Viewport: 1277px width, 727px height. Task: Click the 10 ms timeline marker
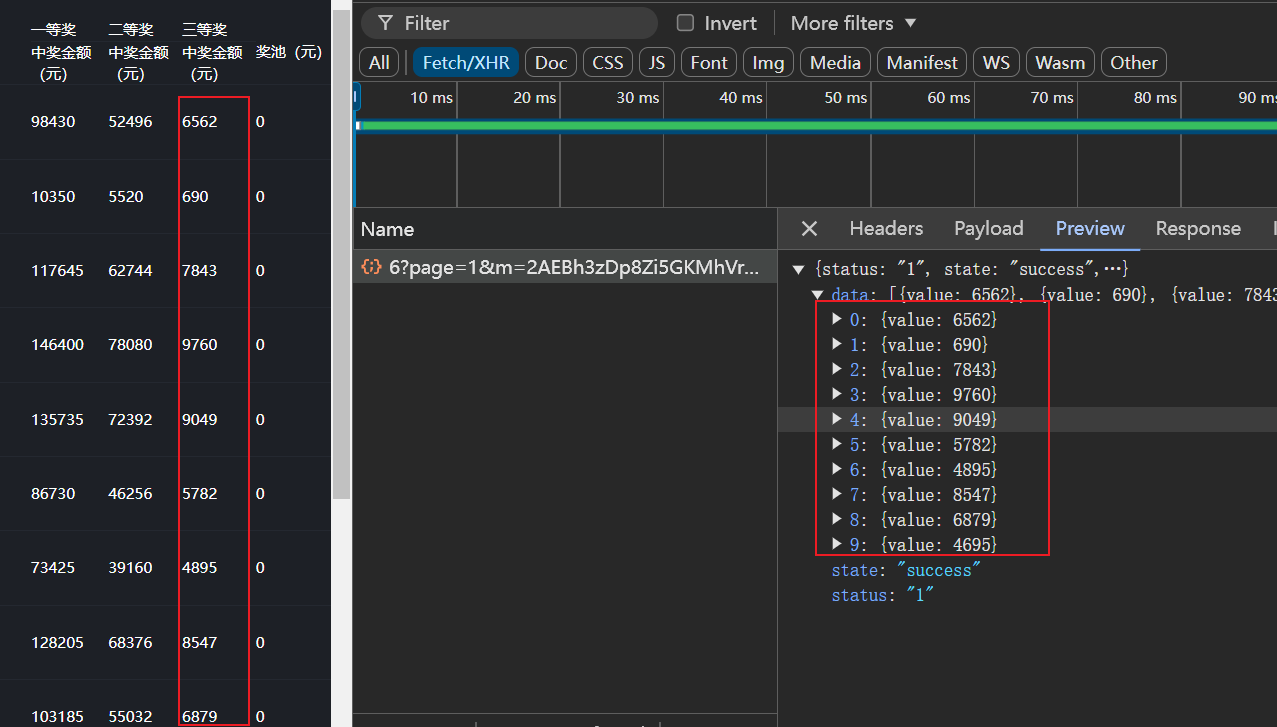[x=431, y=97]
